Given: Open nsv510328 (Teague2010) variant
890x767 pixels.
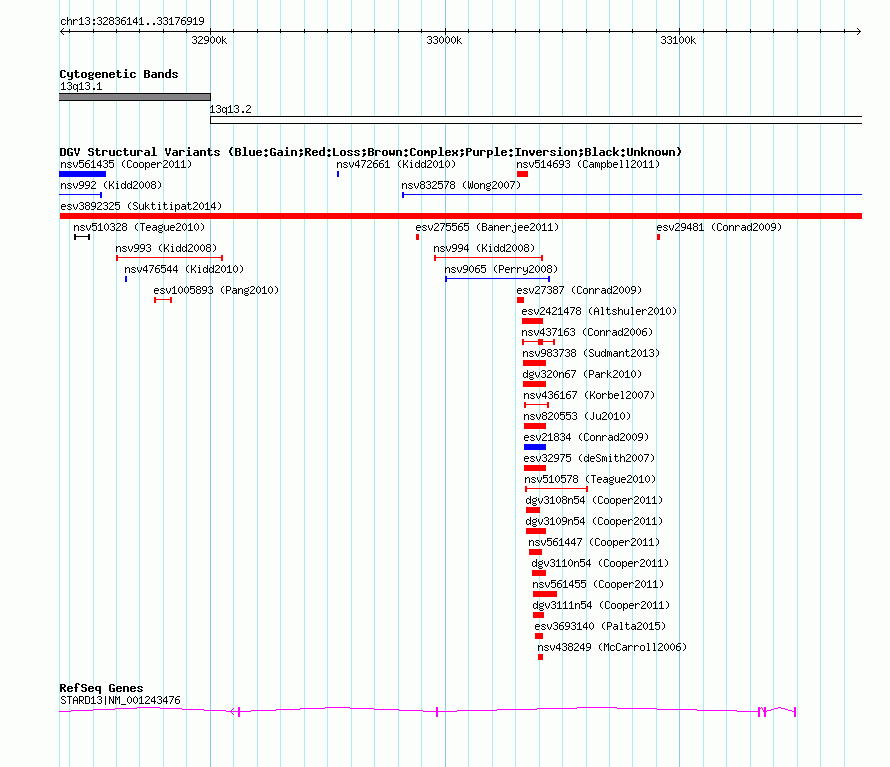Looking at the screenshot, I should point(139,227).
